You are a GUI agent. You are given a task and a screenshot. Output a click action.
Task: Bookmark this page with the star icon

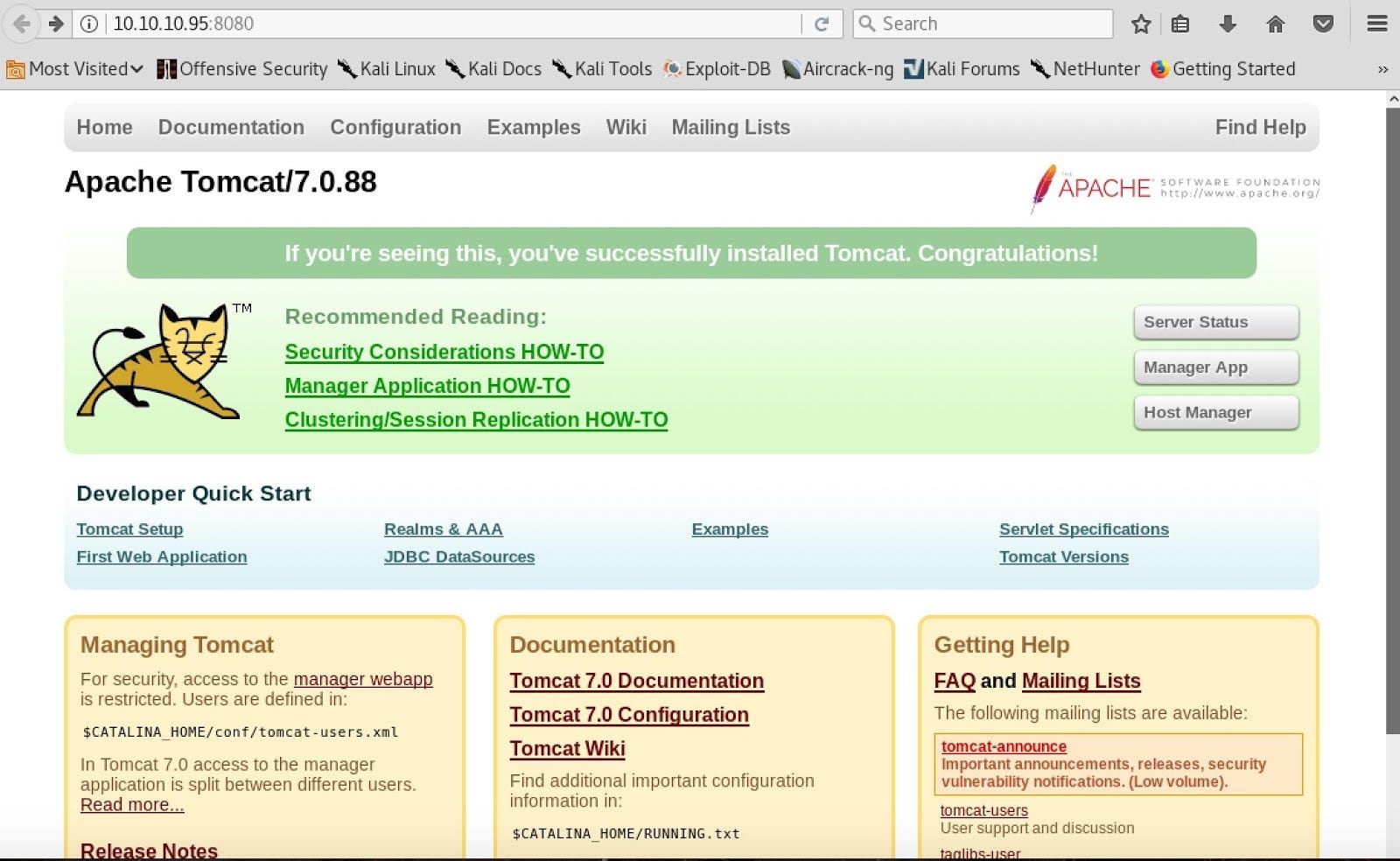(x=1141, y=24)
